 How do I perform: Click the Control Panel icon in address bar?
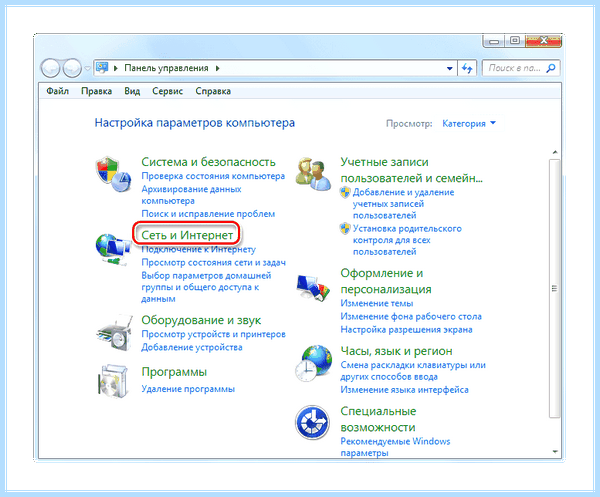point(102,68)
